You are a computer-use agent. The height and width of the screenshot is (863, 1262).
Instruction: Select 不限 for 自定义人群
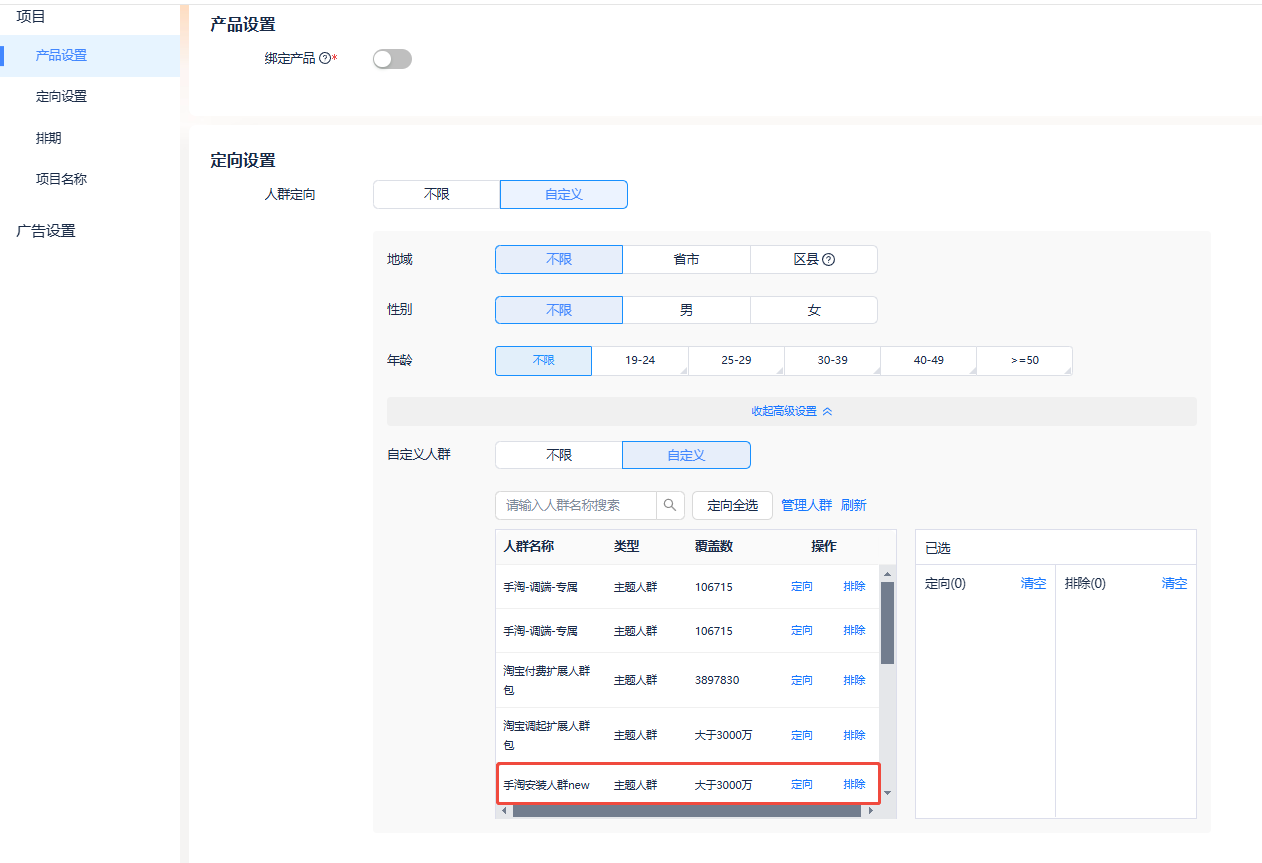point(559,455)
